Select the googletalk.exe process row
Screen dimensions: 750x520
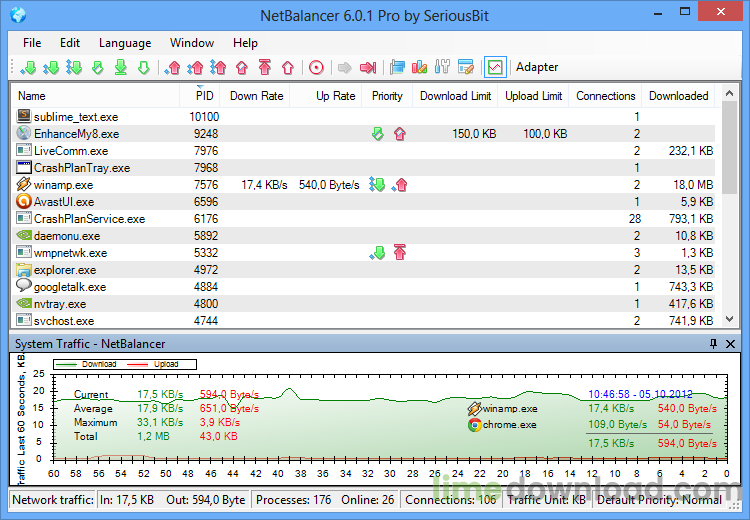(70, 287)
